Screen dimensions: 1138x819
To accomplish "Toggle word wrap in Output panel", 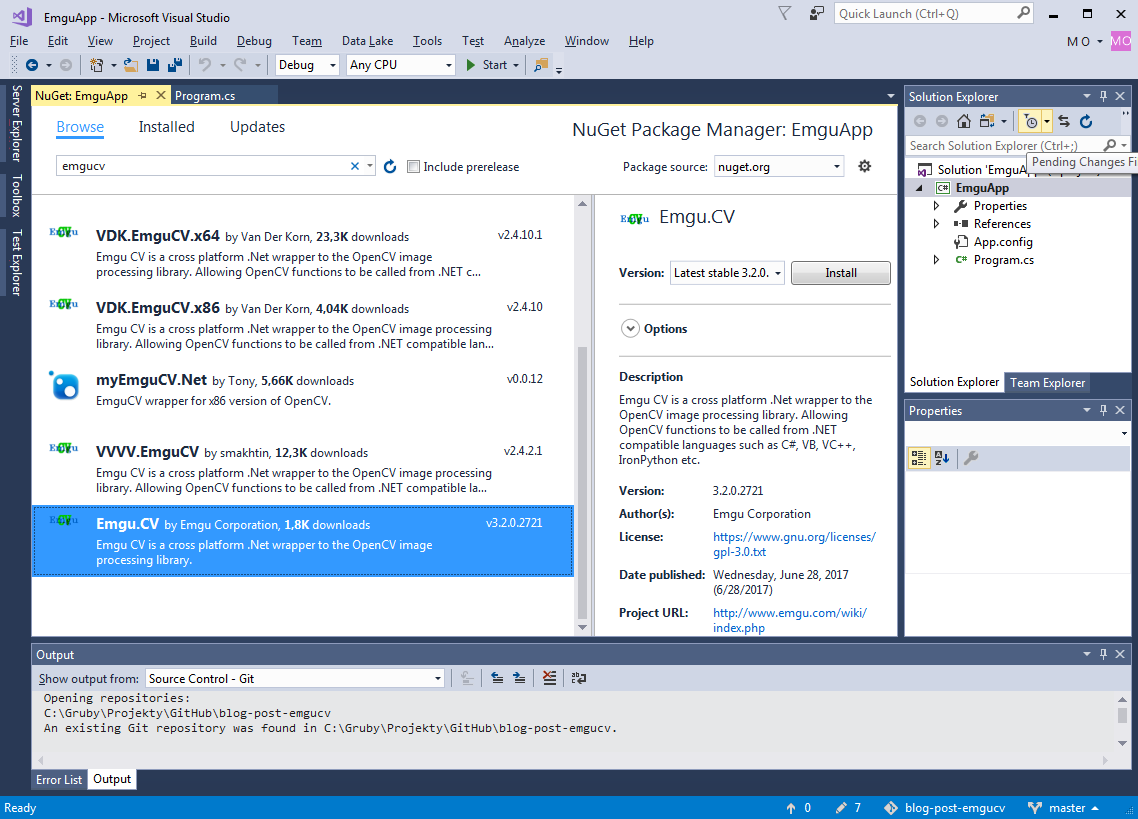I will [579, 678].
